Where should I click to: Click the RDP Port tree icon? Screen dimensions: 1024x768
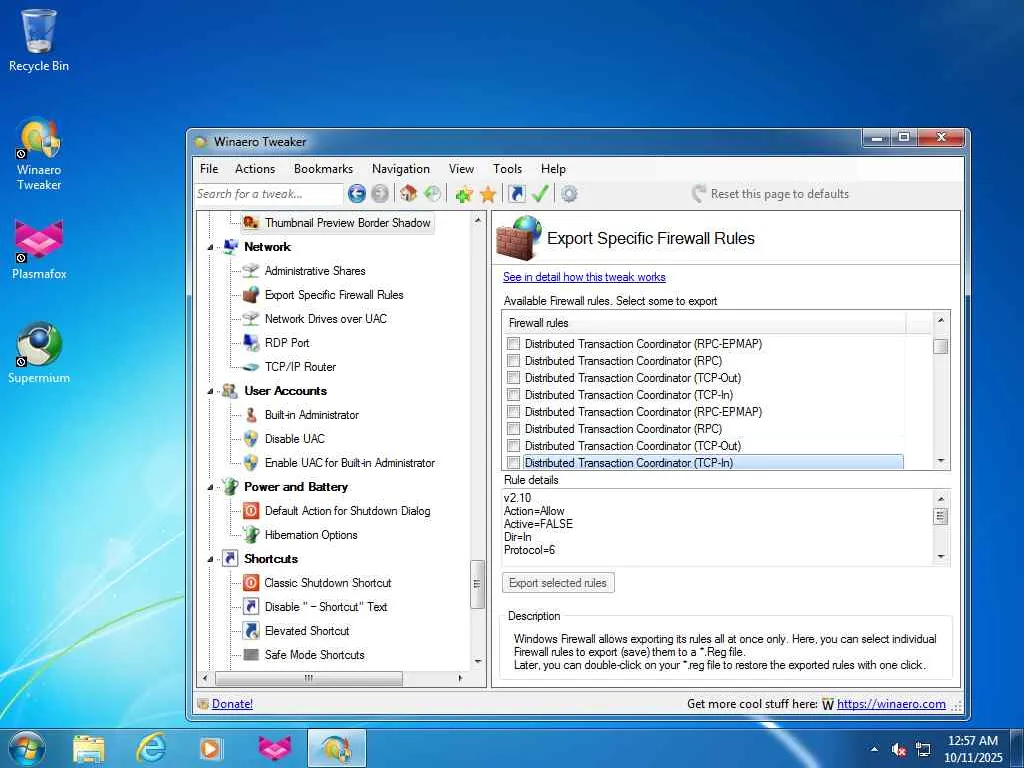251,342
